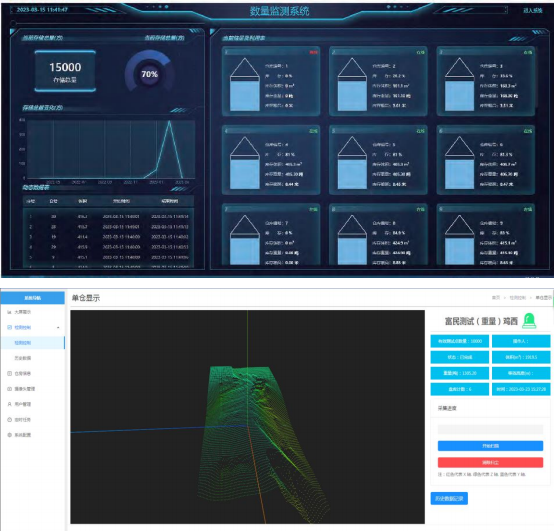Open 历史数据记录 button
The image size is (554, 531).
(449, 498)
